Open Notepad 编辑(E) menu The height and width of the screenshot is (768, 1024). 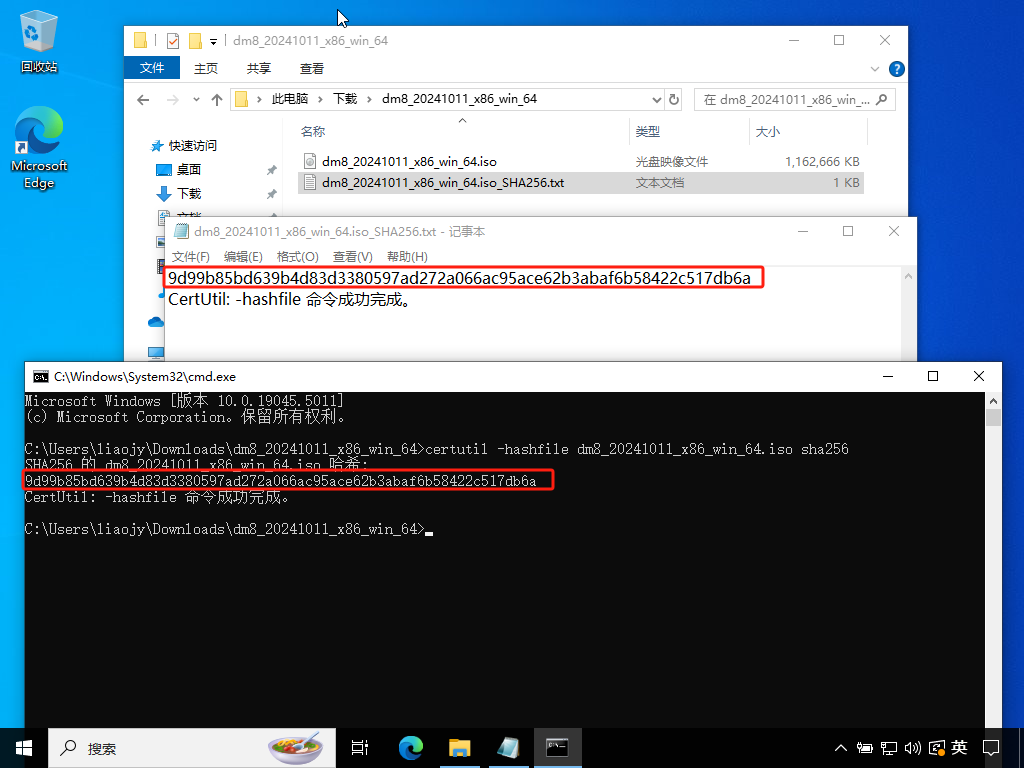(243, 257)
